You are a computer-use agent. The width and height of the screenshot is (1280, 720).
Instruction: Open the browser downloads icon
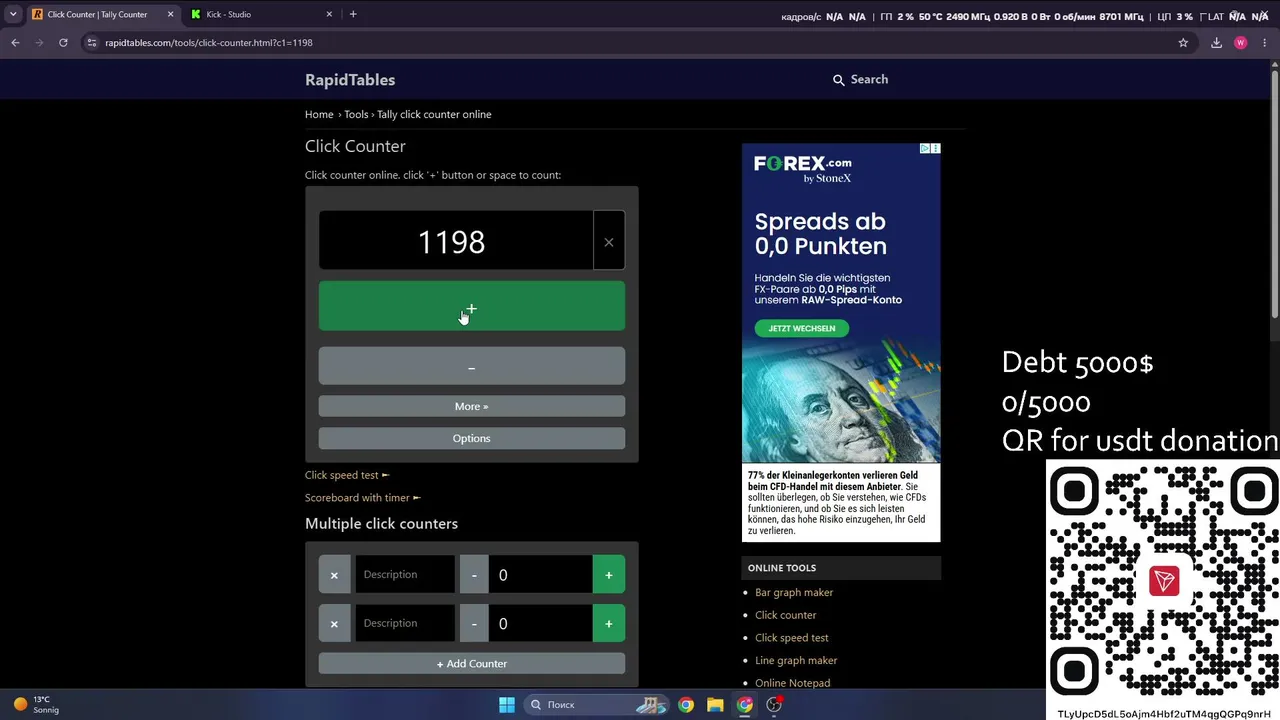tap(1216, 43)
